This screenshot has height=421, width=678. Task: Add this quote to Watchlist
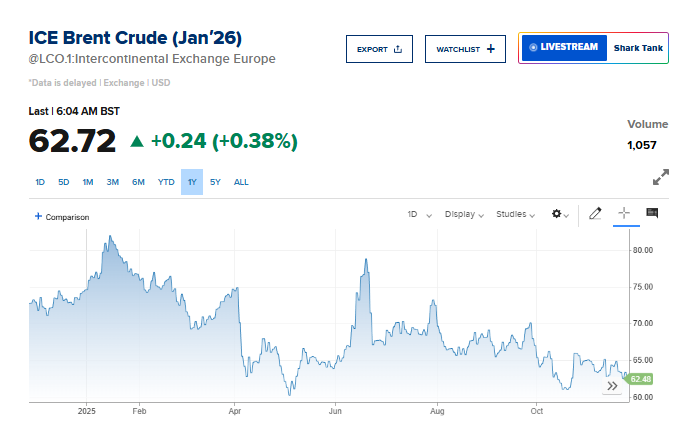click(465, 49)
